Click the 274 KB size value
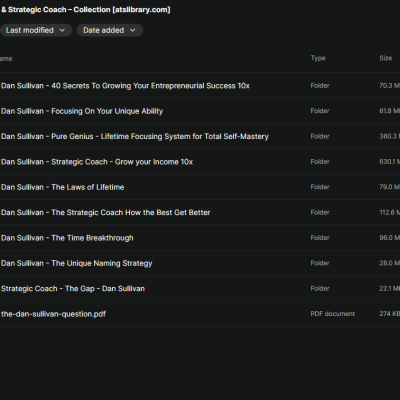 coord(389,314)
